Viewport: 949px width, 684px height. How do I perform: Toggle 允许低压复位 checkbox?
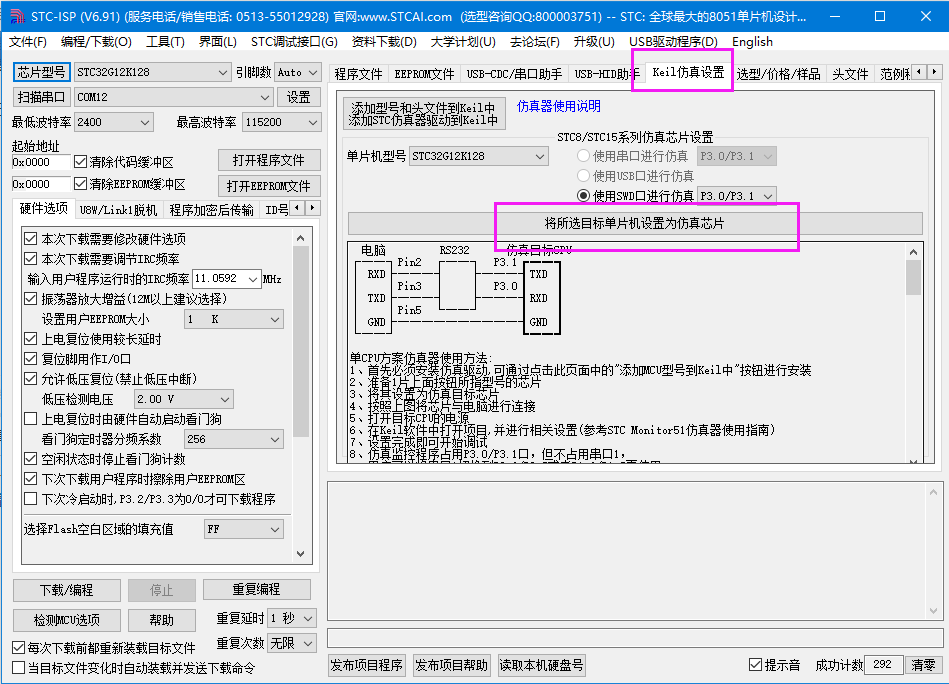point(31,378)
